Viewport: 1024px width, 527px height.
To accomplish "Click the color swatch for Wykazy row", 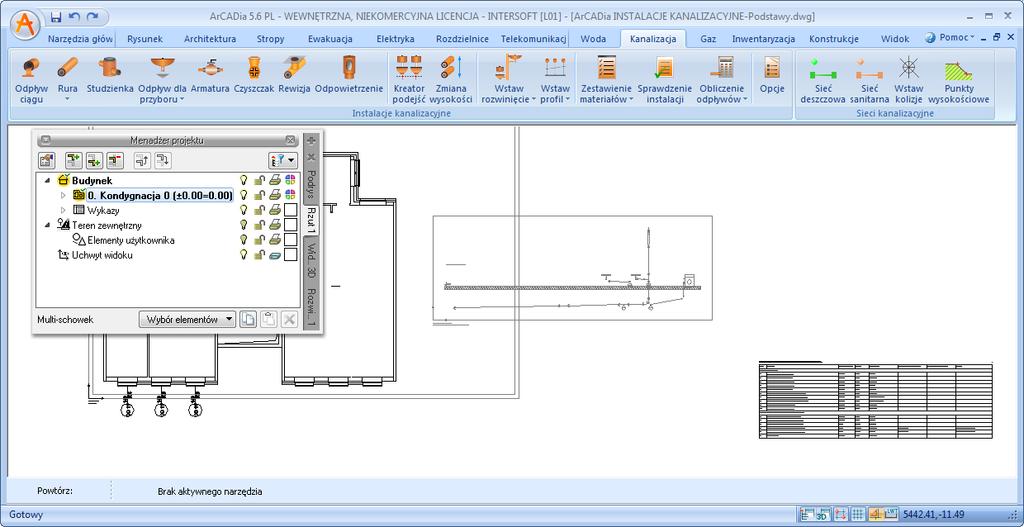I will pos(291,210).
